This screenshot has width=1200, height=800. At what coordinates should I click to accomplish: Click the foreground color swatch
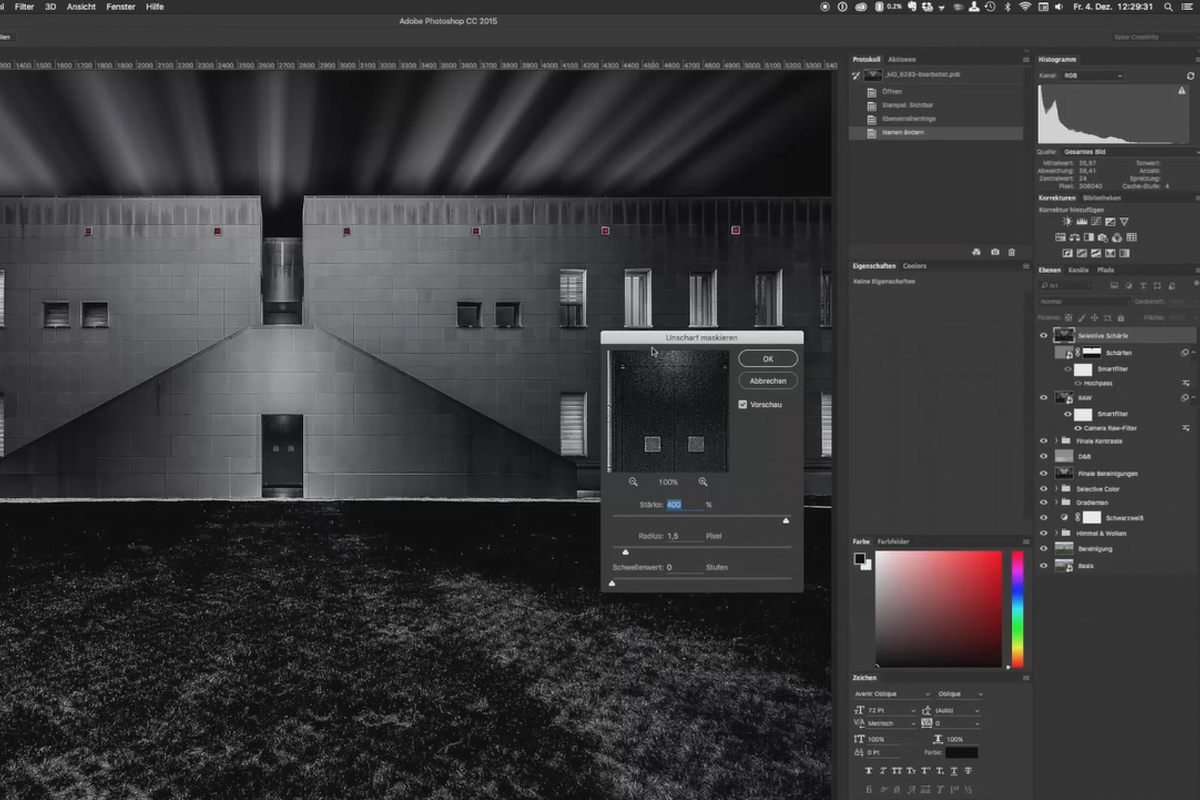(x=858, y=558)
